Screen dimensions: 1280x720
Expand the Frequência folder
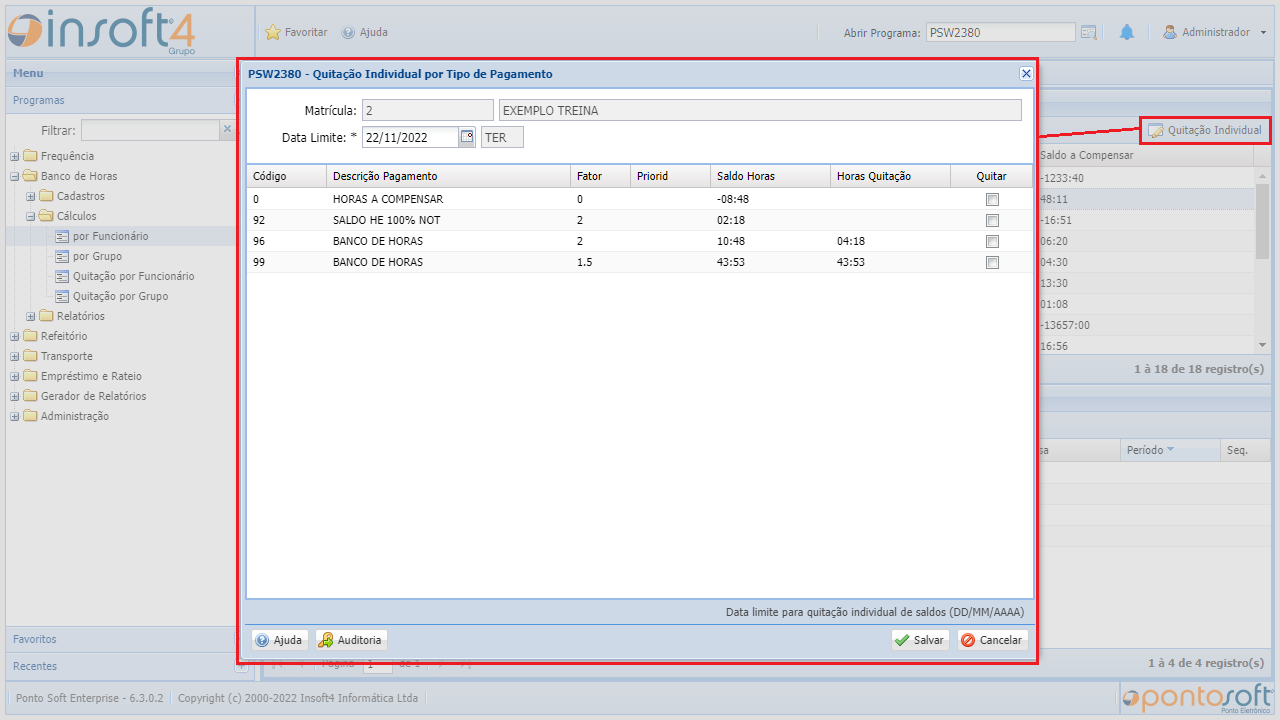15,156
